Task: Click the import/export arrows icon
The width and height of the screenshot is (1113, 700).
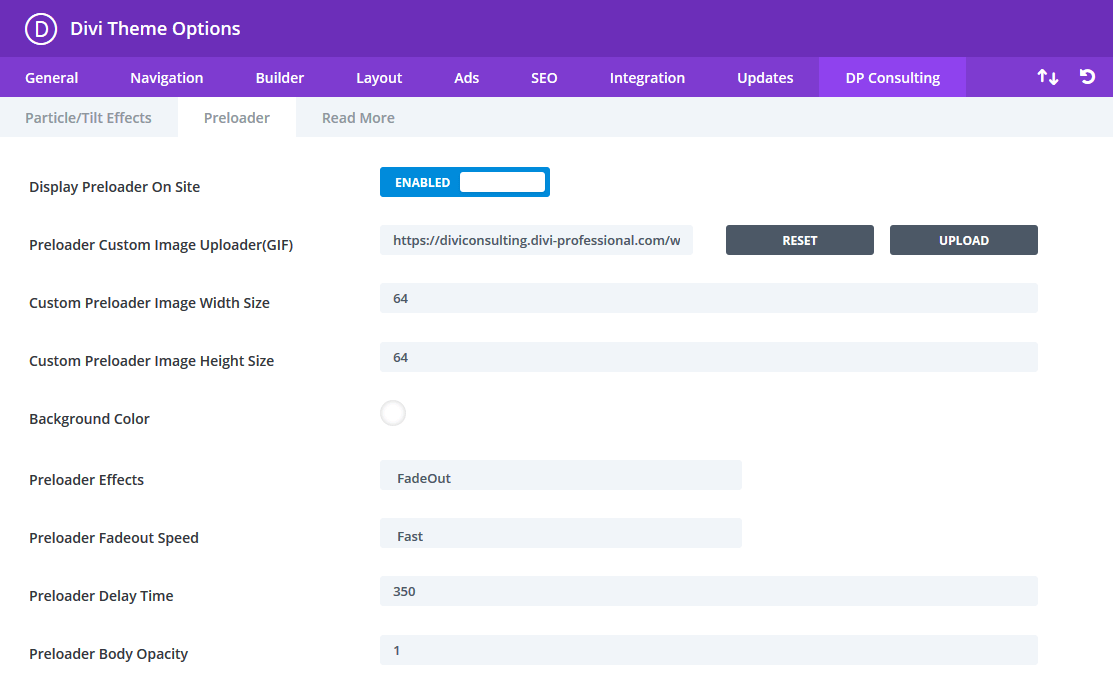Action: pyautogui.click(x=1048, y=77)
